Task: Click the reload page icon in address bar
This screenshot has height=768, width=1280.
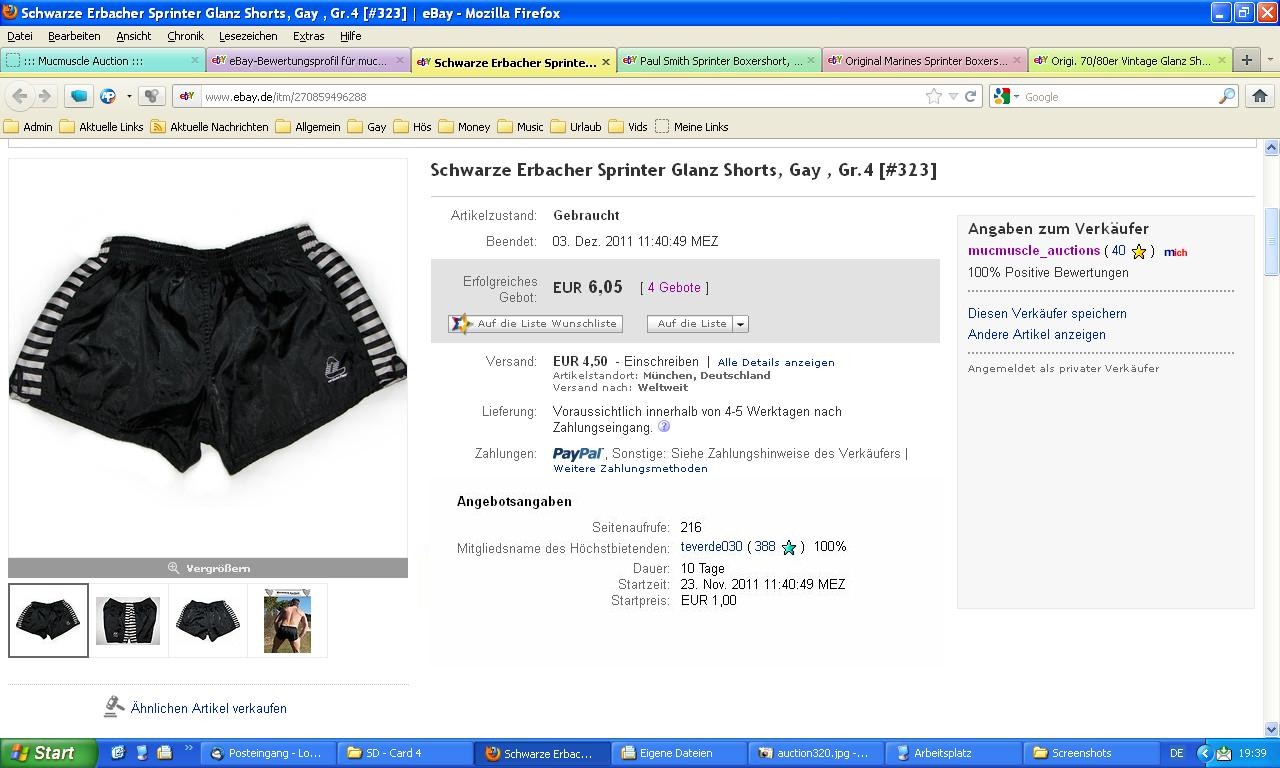Action: click(x=970, y=97)
